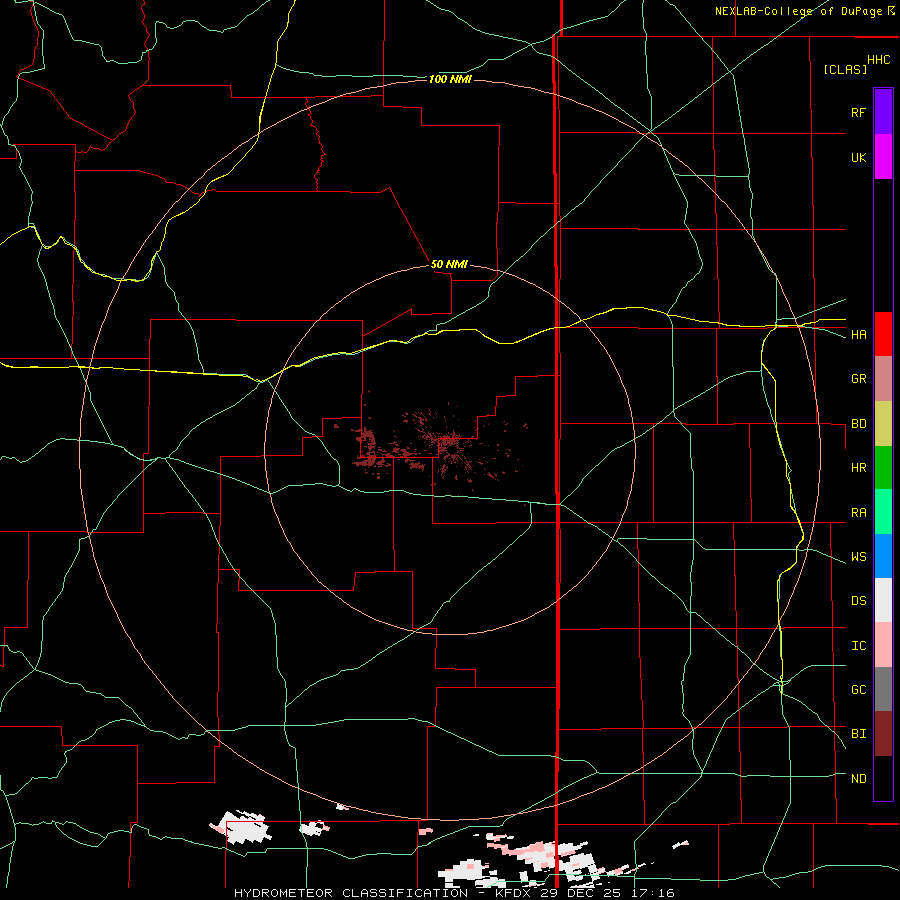
Task: Click the HHC product code label
Action: pos(878,60)
